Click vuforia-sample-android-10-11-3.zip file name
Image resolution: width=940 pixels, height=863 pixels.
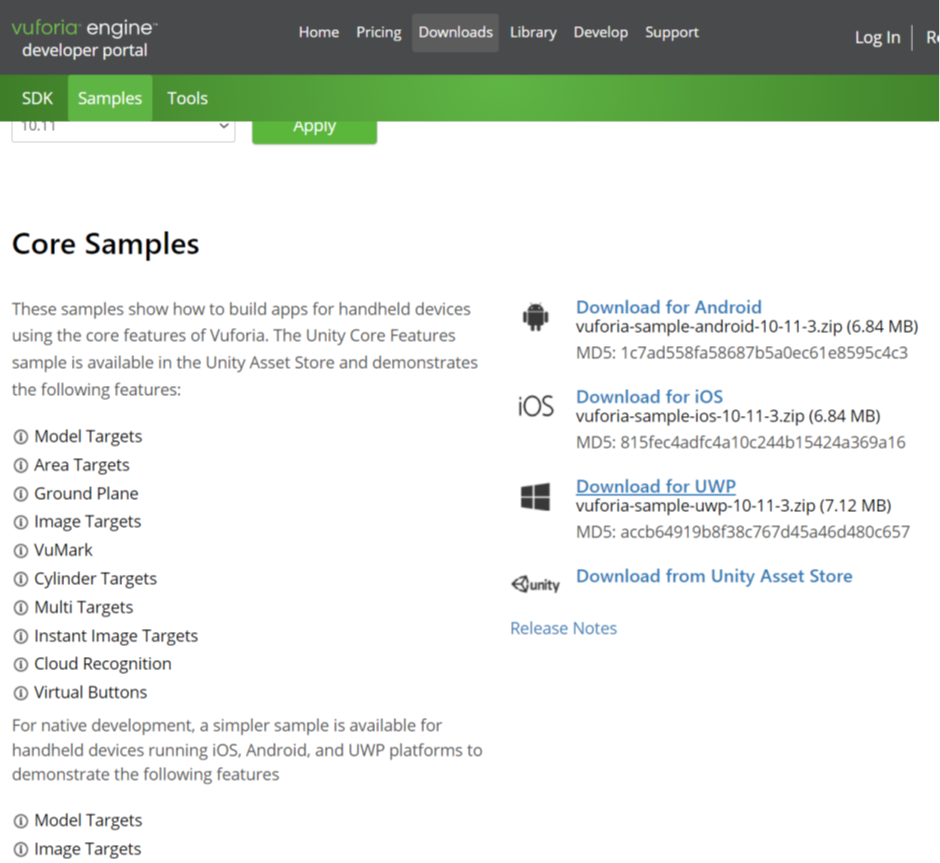(x=709, y=327)
